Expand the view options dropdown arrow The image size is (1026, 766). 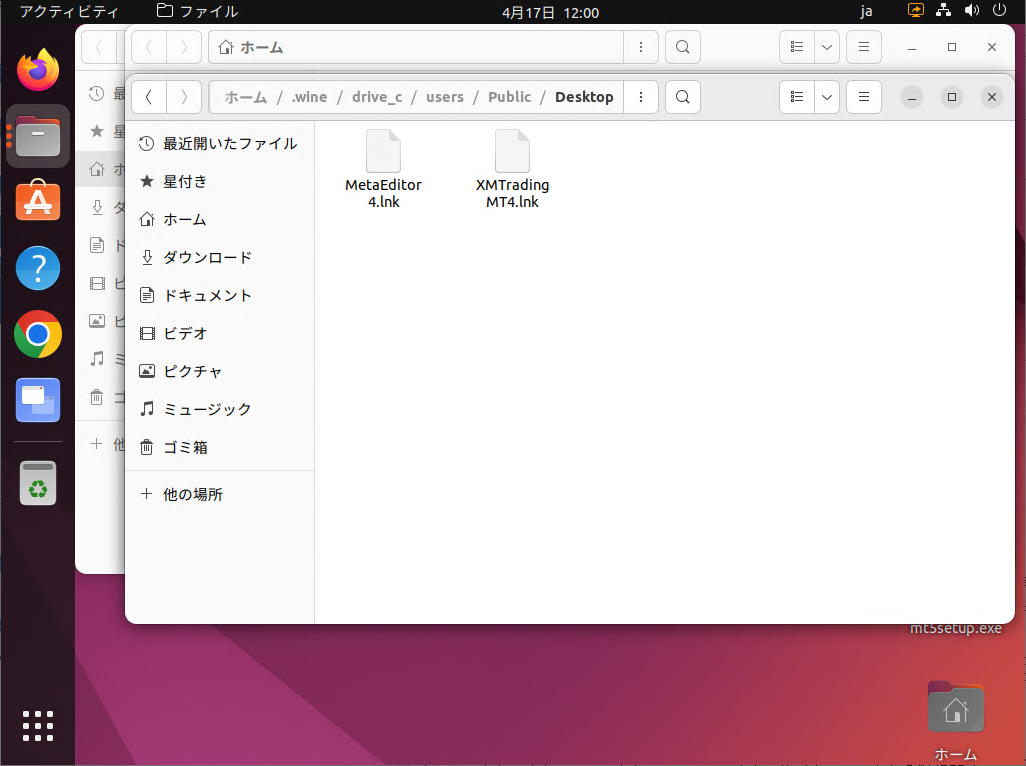(x=827, y=97)
